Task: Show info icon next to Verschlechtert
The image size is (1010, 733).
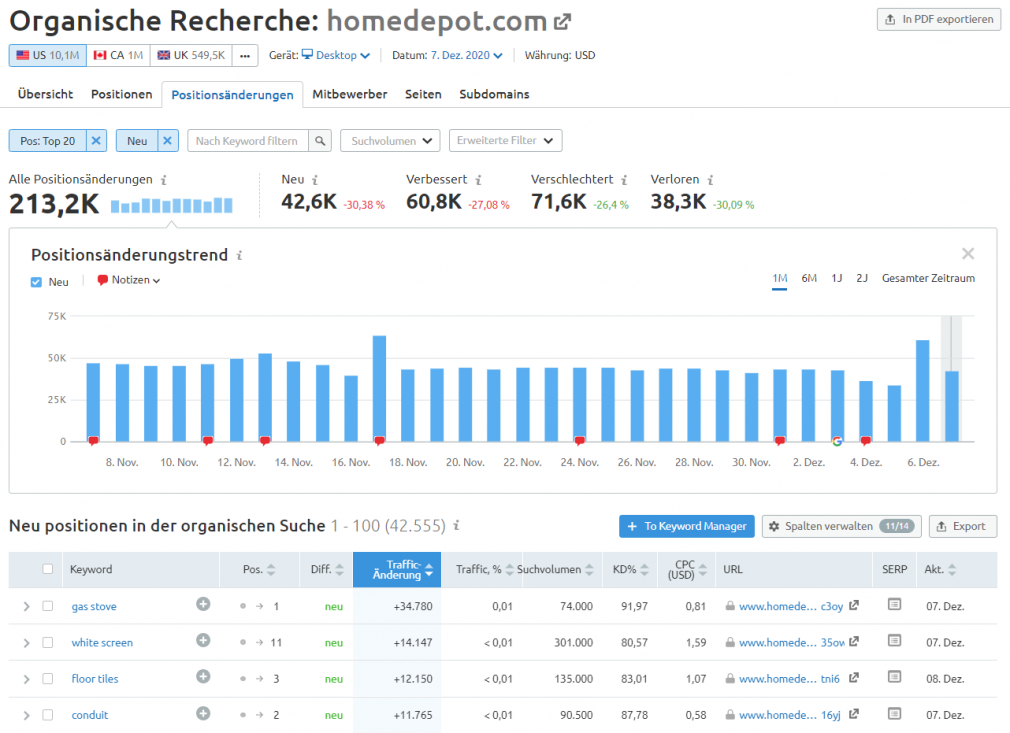Action: tap(624, 180)
